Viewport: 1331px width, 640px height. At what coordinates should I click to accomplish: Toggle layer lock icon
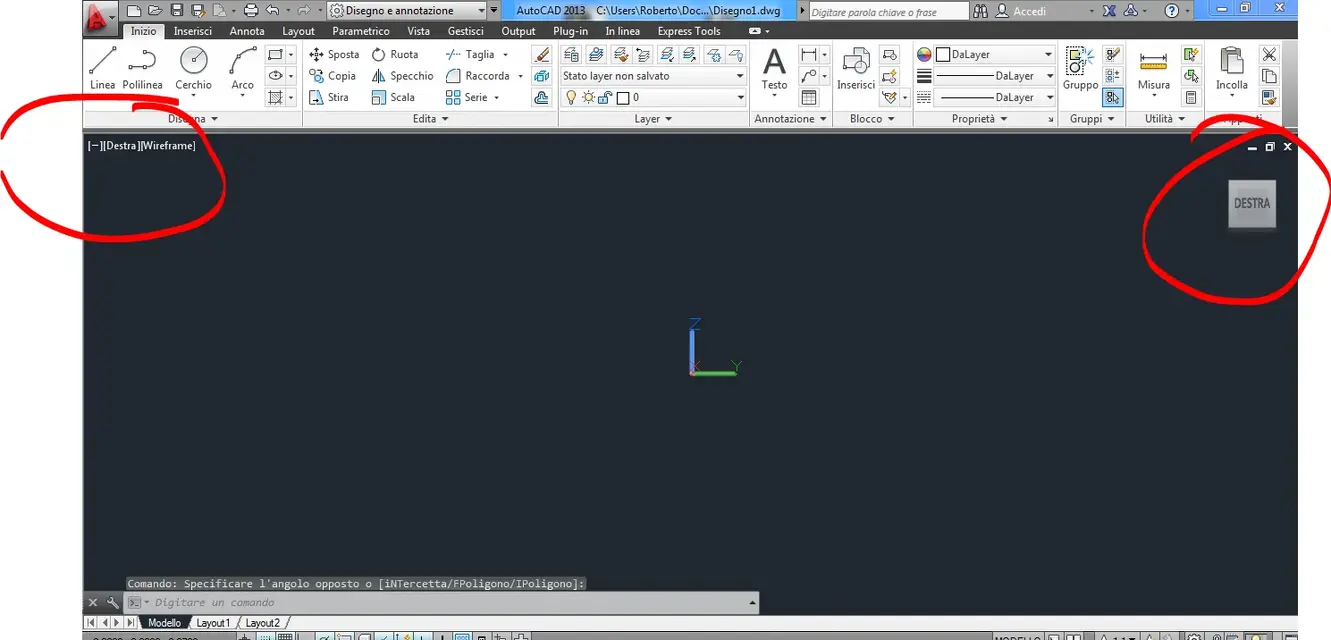[604, 97]
